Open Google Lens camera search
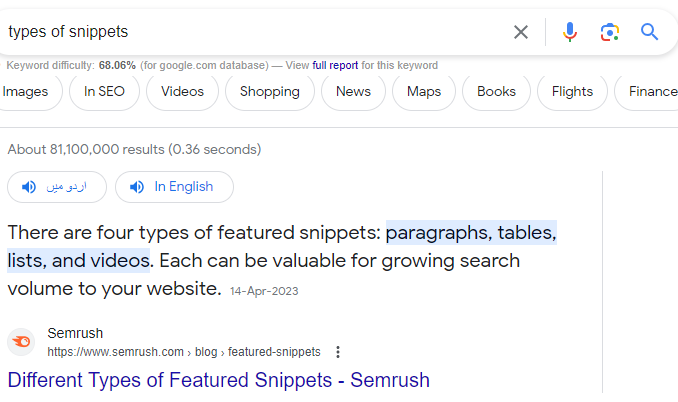Image resolution: width=678 pixels, height=402 pixels. click(x=610, y=32)
